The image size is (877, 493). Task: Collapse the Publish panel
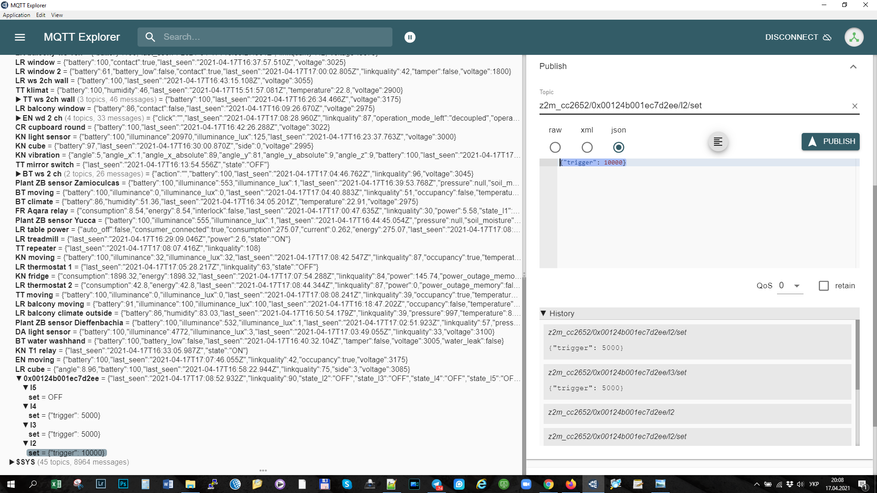click(853, 67)
